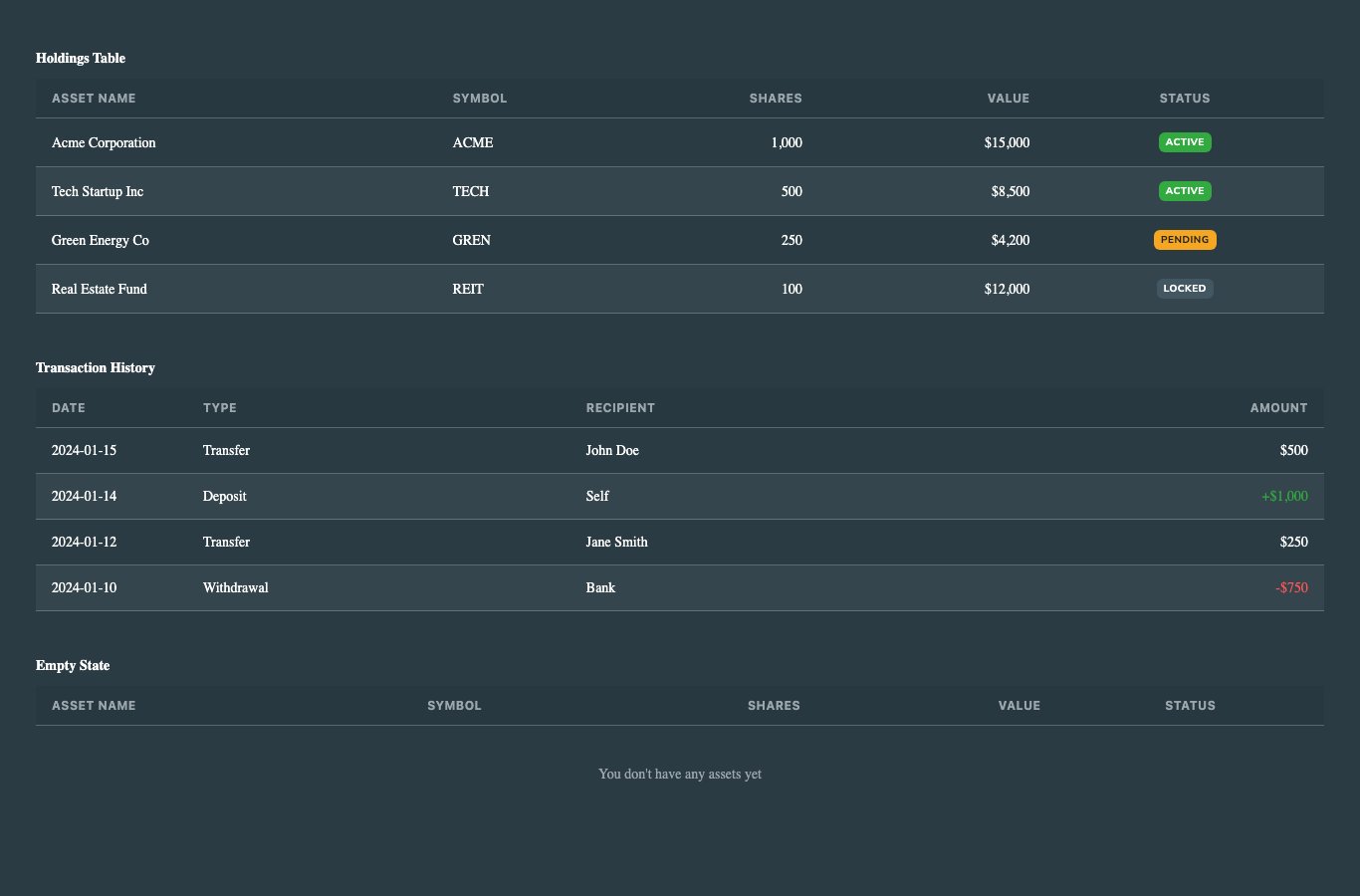The height and width of the screenshot is (896, 1360).
Task: Click the Holdings Table heading
Action: pos(81,58)
